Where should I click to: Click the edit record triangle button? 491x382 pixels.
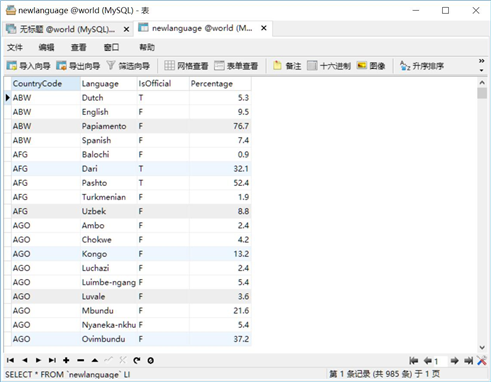pyautogui.click(x=95, y=360)
